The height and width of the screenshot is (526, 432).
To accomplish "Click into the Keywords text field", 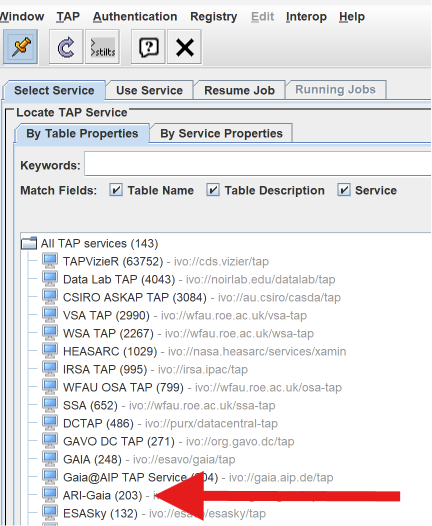I will (258, 164).
